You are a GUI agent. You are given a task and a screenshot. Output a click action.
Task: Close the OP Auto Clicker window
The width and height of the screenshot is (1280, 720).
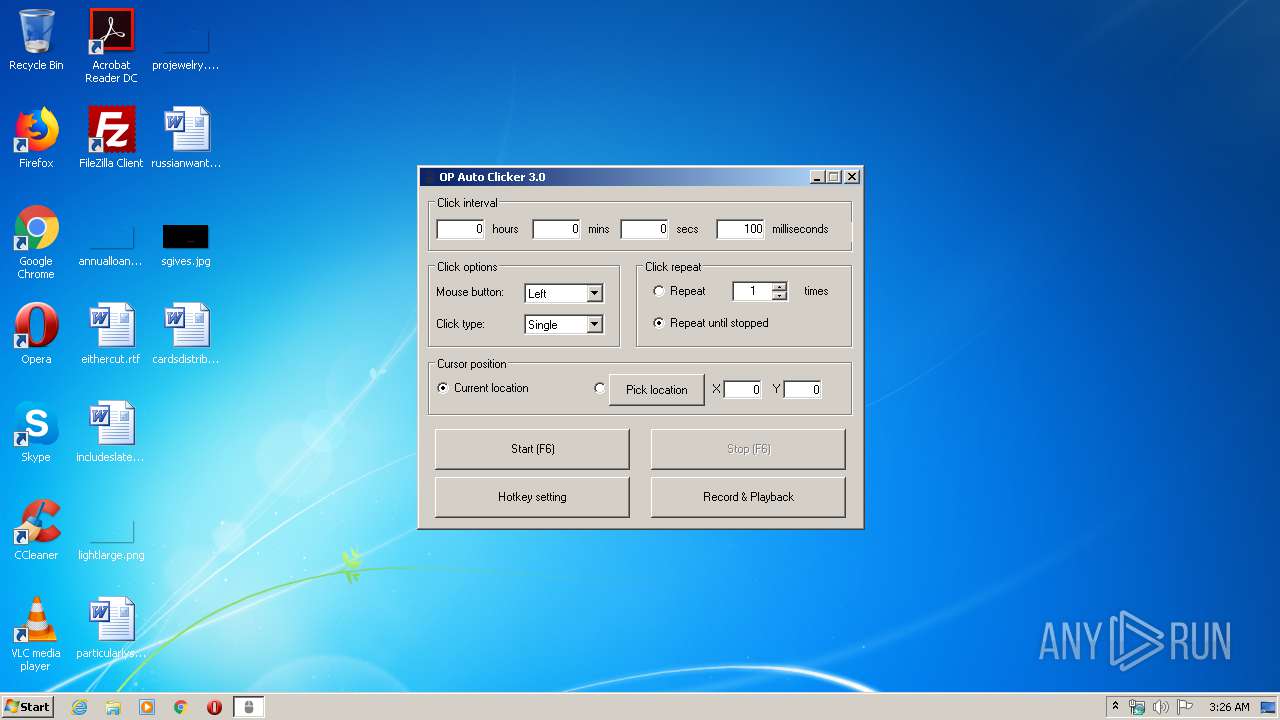pos(852,177)
